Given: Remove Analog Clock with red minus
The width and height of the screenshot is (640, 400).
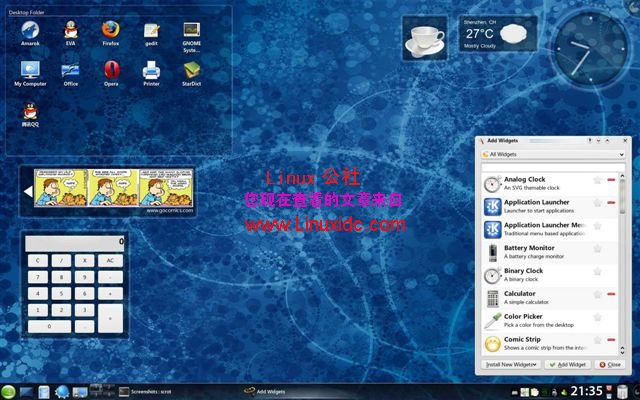Looking at the screenshot, I should pyautogui.click(x=611, y=180).
